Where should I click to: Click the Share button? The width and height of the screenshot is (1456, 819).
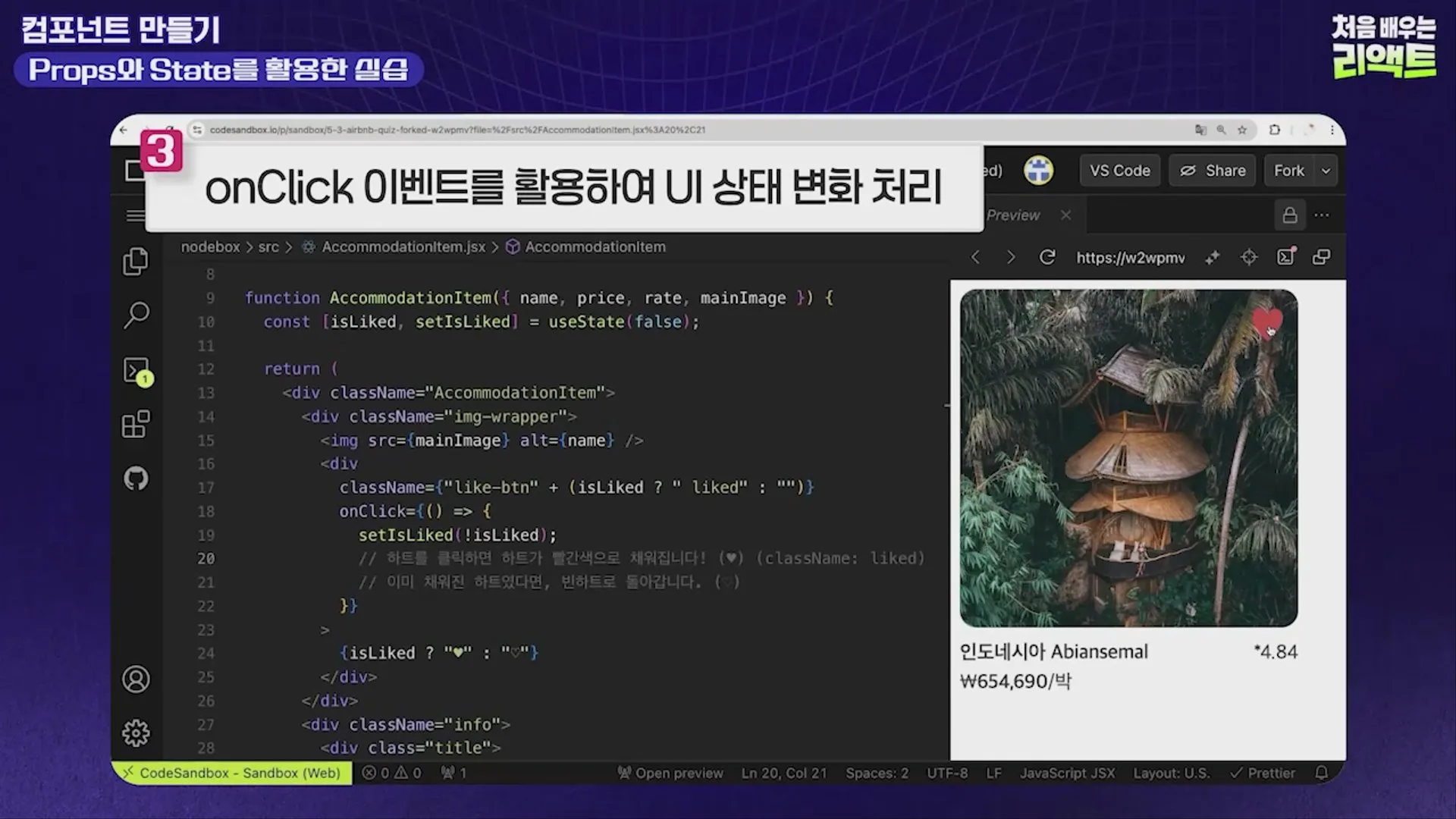(1212, 171)
